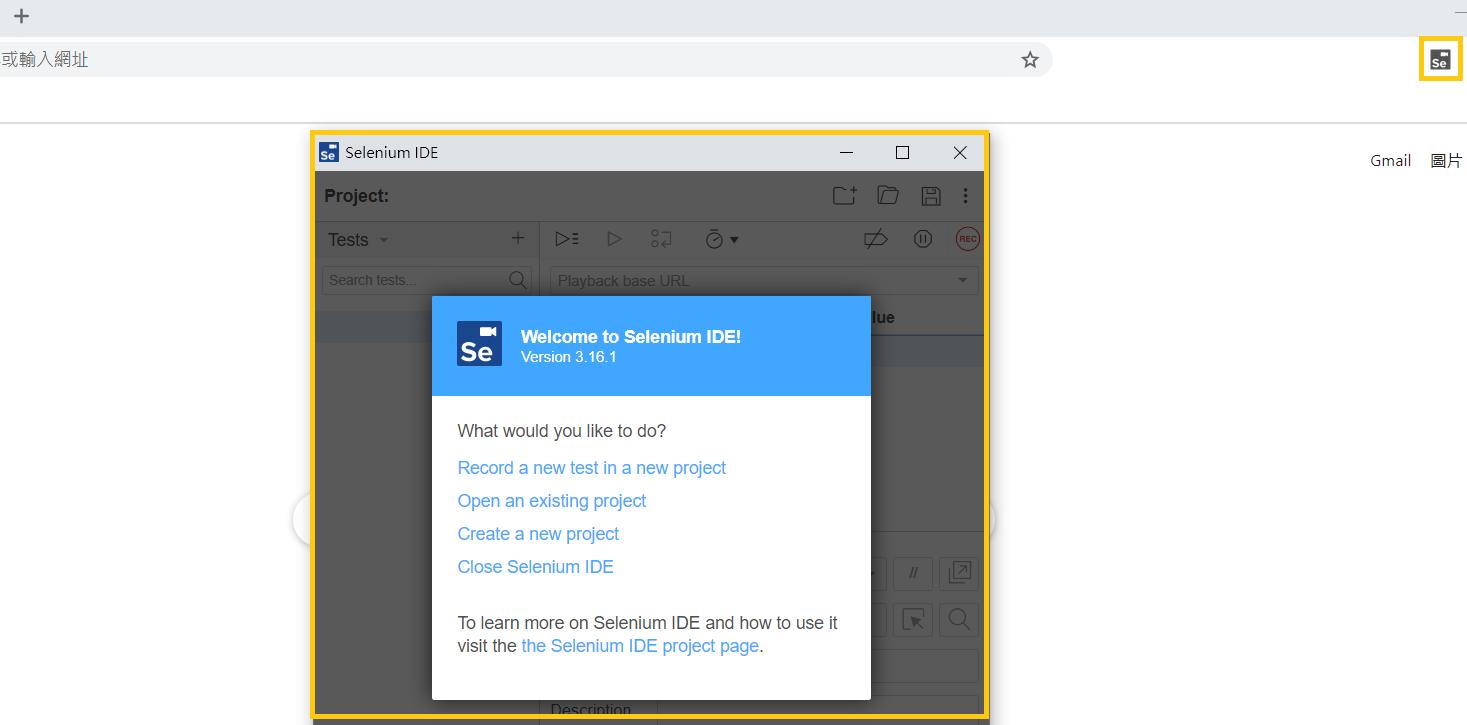
Task: Click the search magnifier icon in tests panel
Action: coord(518,280)
